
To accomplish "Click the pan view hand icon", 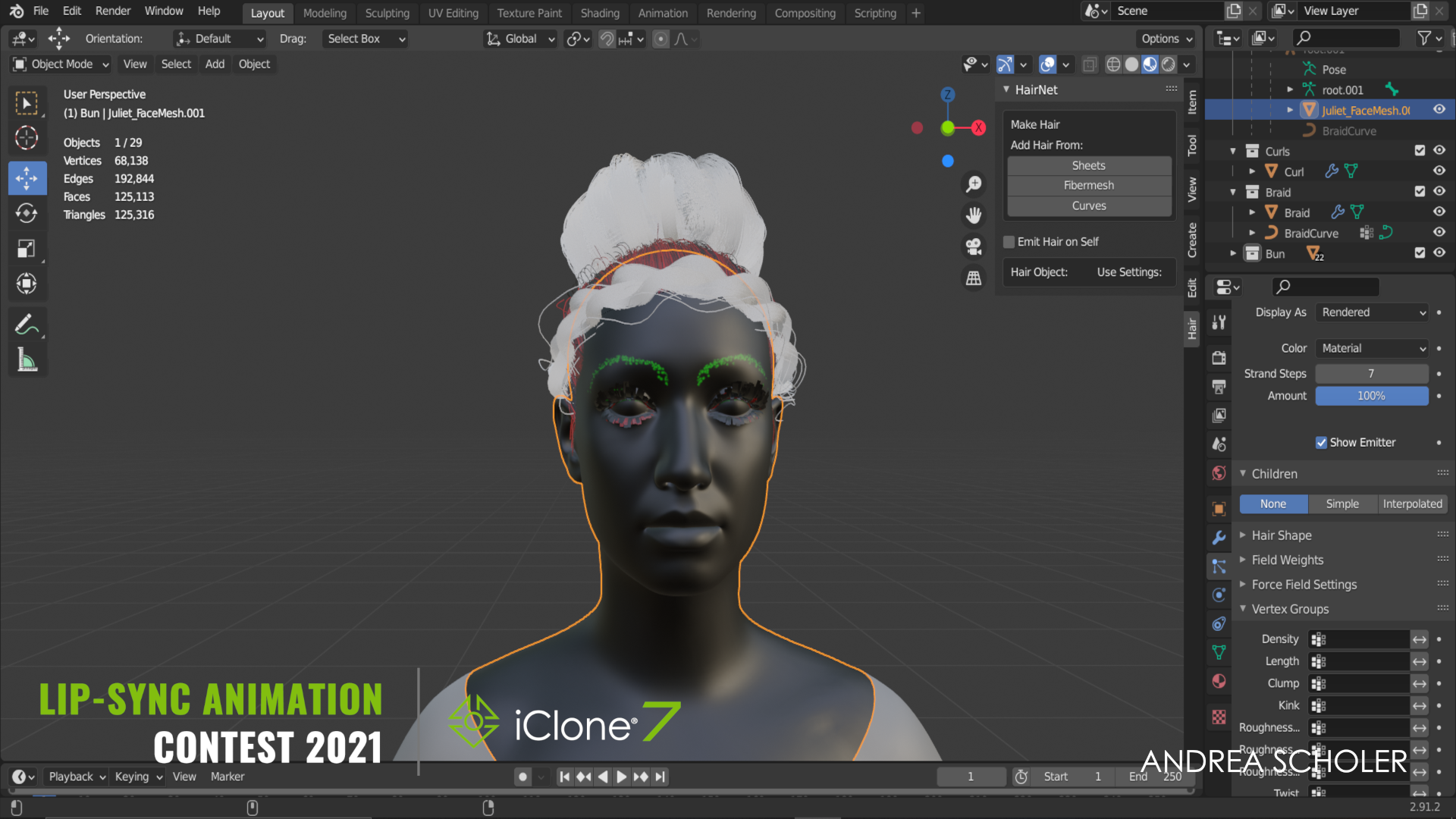I will tap(974, 215).
